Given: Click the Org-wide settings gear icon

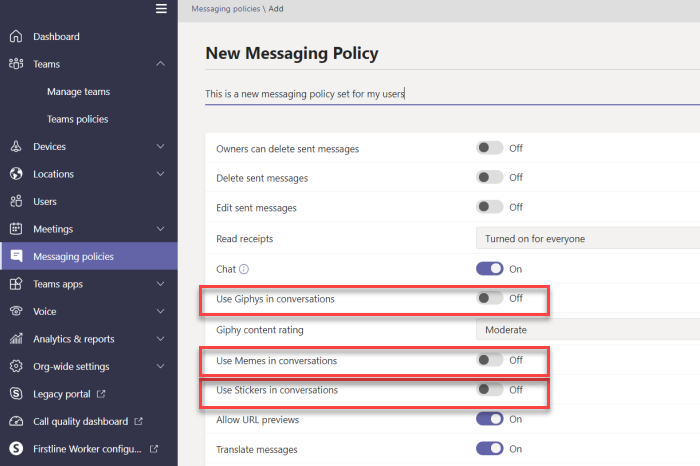Looking at the screenshot, I should click(16, 366).
